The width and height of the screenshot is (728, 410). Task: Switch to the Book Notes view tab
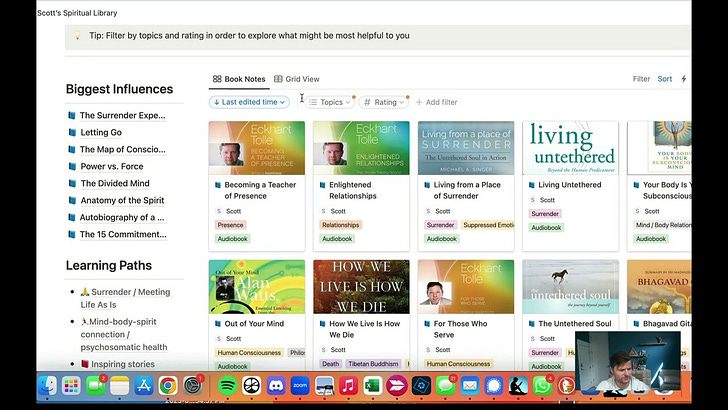239,79
